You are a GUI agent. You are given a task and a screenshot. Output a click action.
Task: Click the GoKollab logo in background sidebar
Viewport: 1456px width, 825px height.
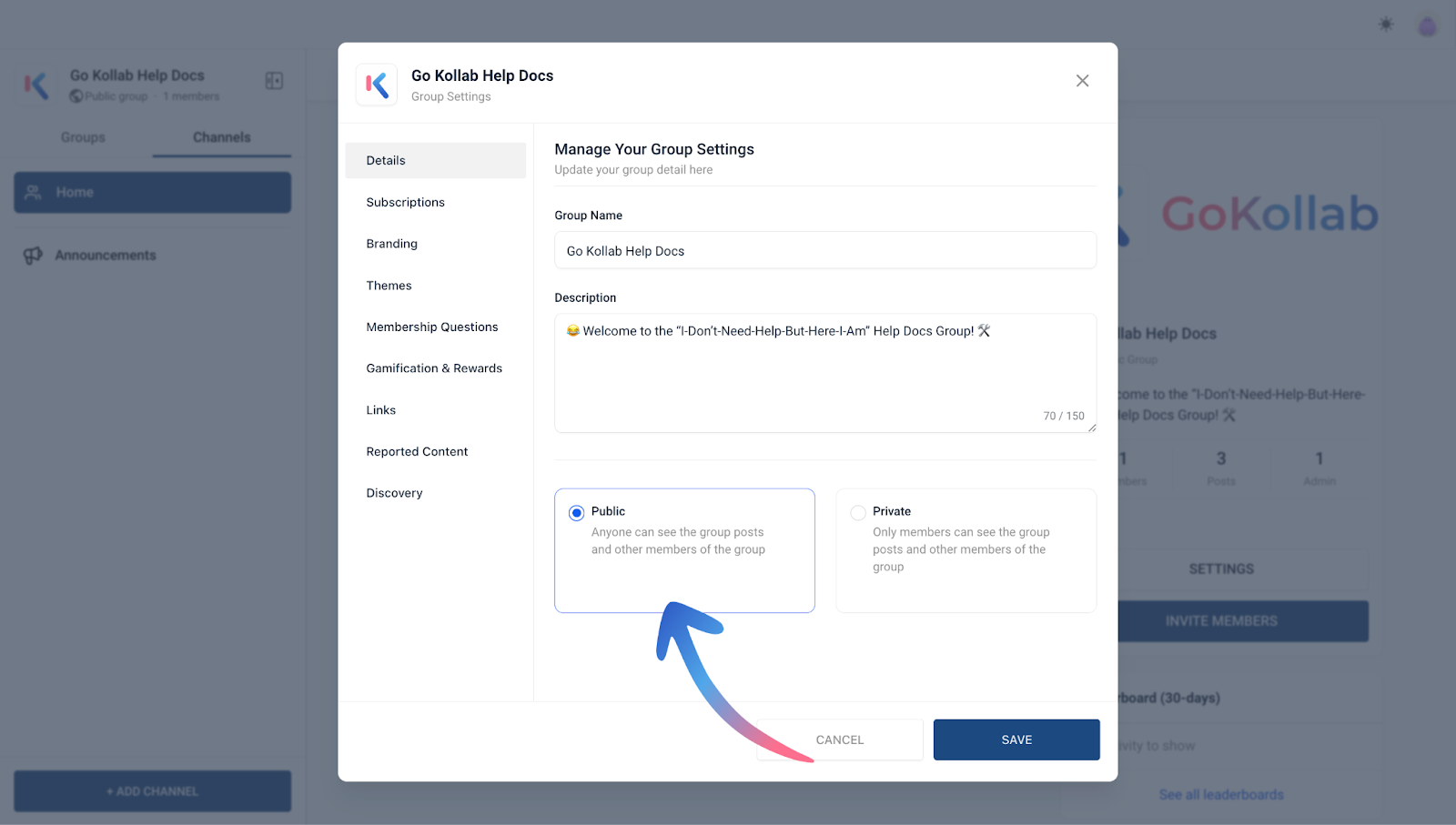point(36,86)
